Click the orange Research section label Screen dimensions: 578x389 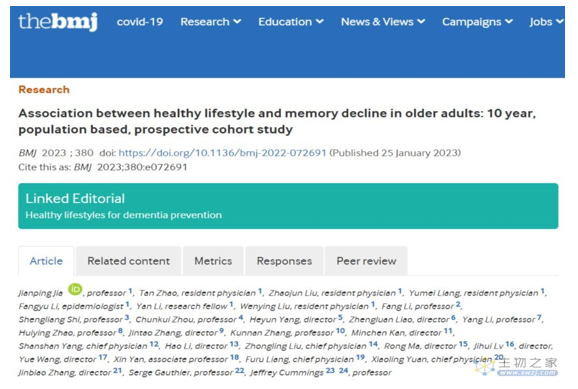(44, 90)
